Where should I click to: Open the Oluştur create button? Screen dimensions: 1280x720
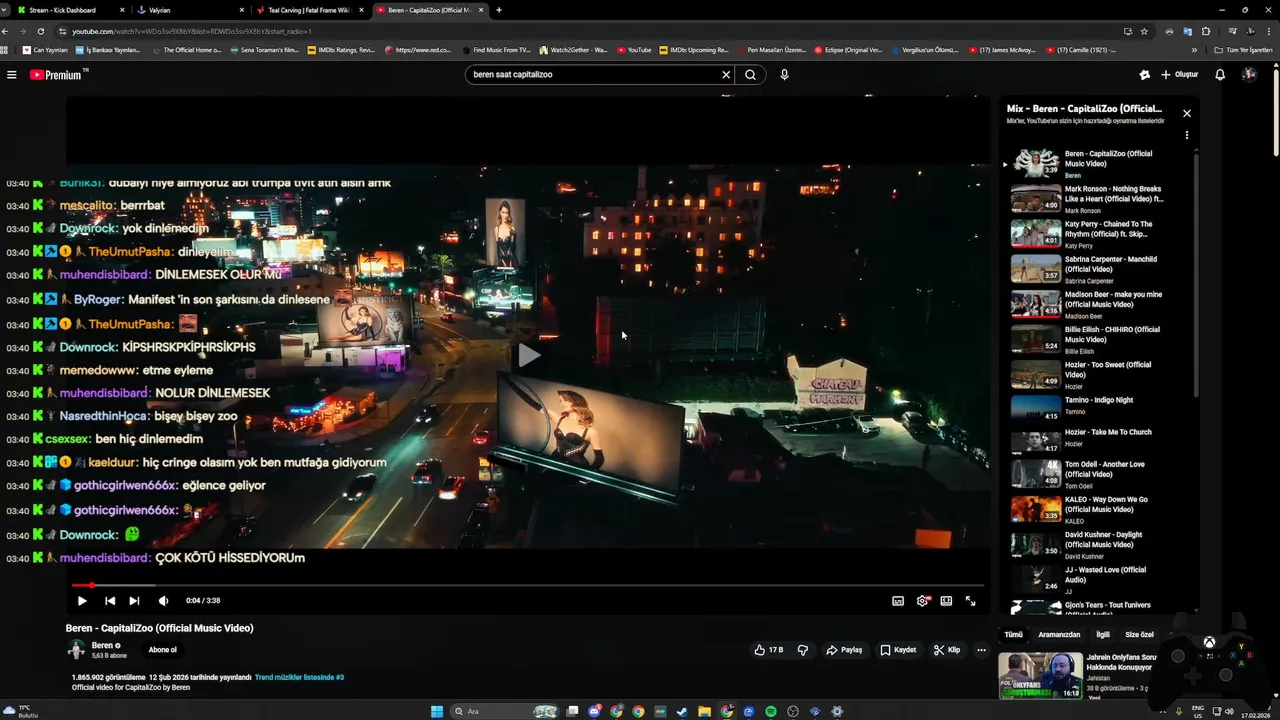pos(1179,75)
